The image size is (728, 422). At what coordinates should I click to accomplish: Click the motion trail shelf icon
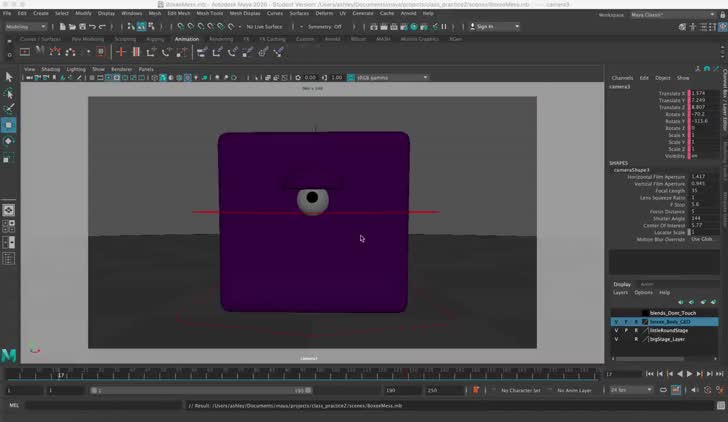tap(55, 52)
